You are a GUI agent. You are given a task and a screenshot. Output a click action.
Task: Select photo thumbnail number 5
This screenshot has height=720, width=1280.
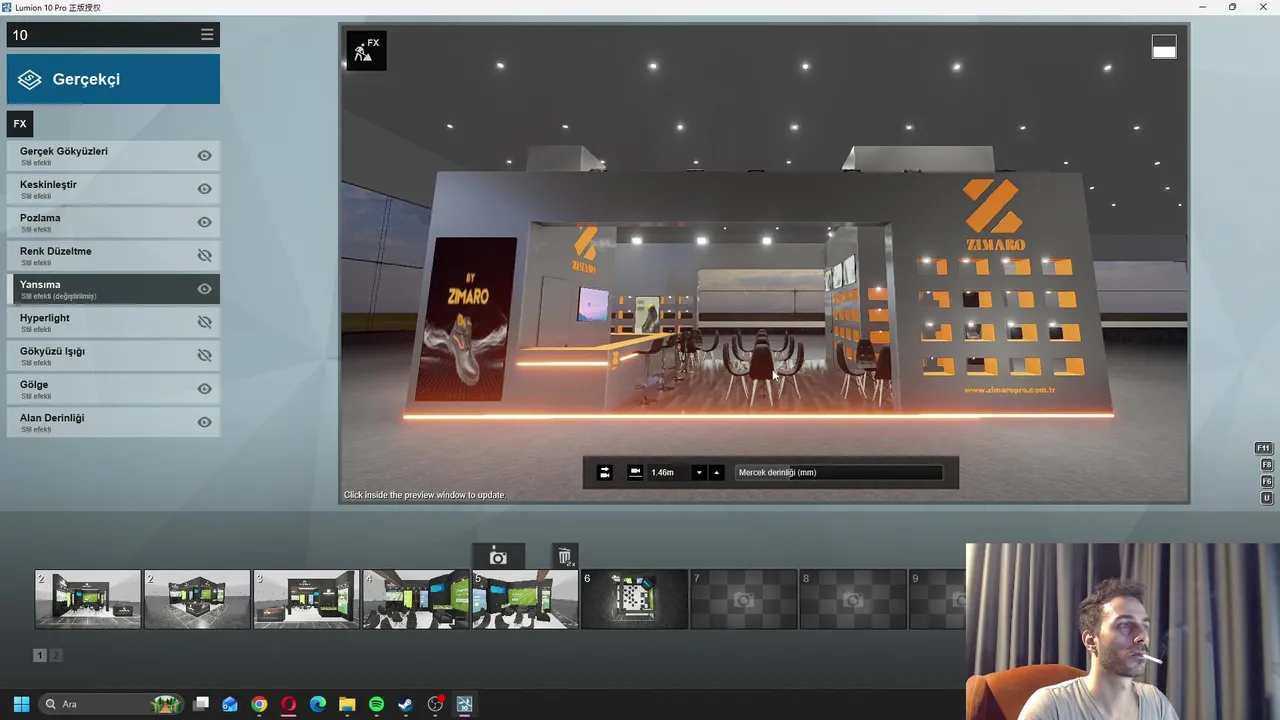tap(525, 599)
